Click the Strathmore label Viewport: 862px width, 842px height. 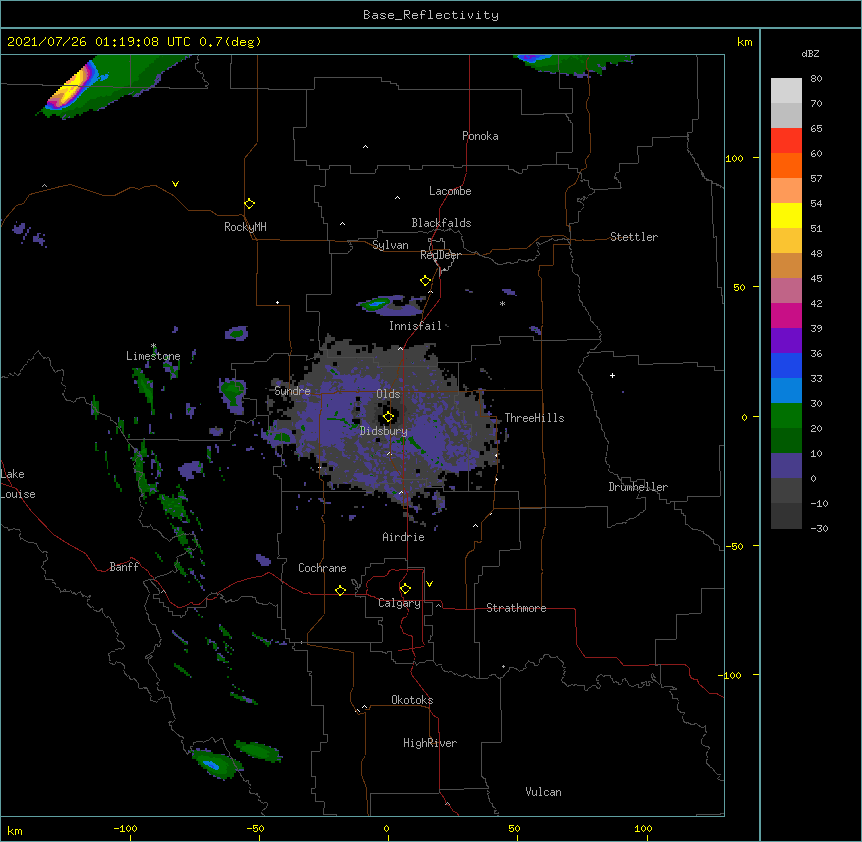tap(516, 608)
